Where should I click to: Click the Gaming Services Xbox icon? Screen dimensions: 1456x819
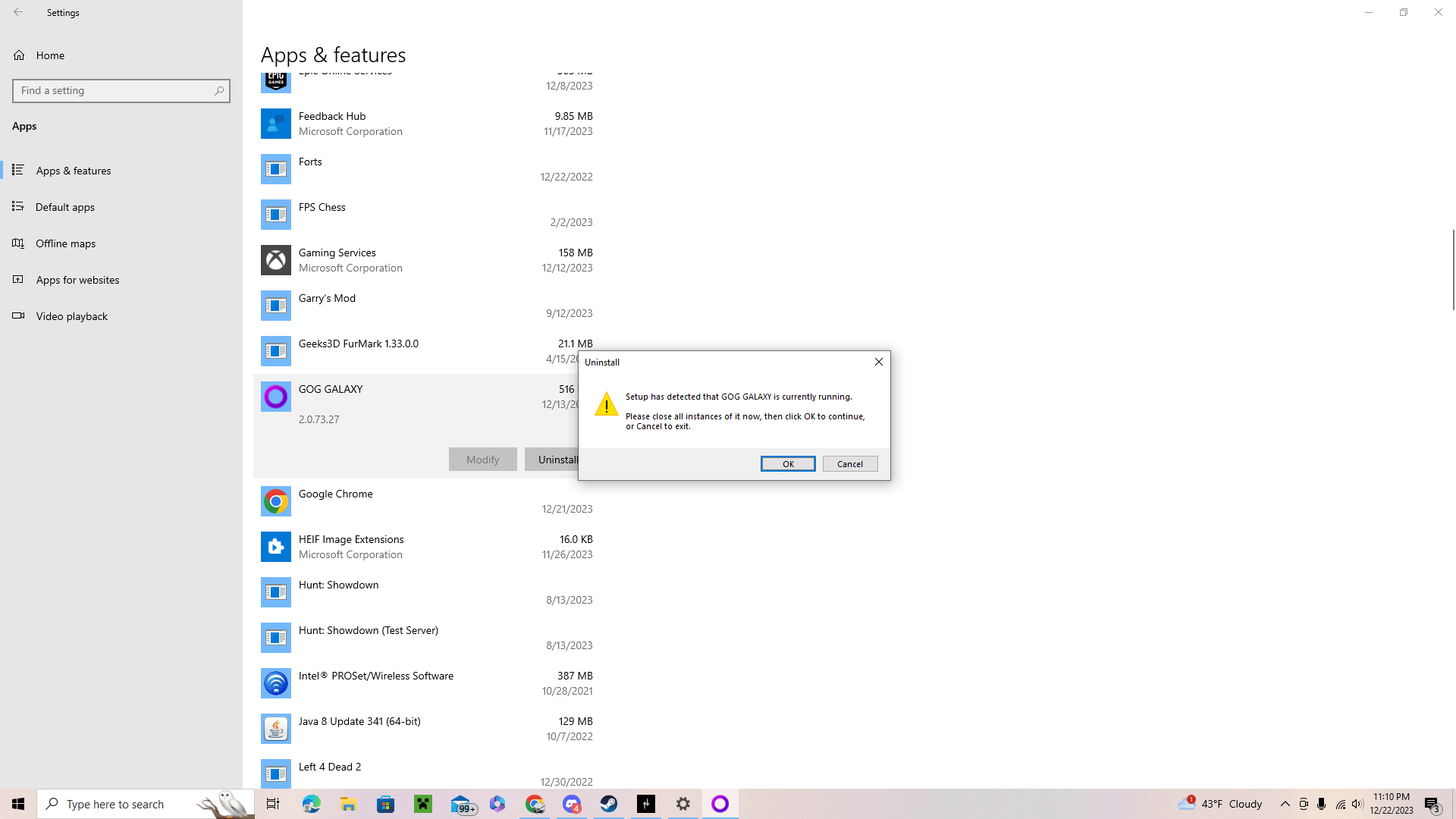275,259
